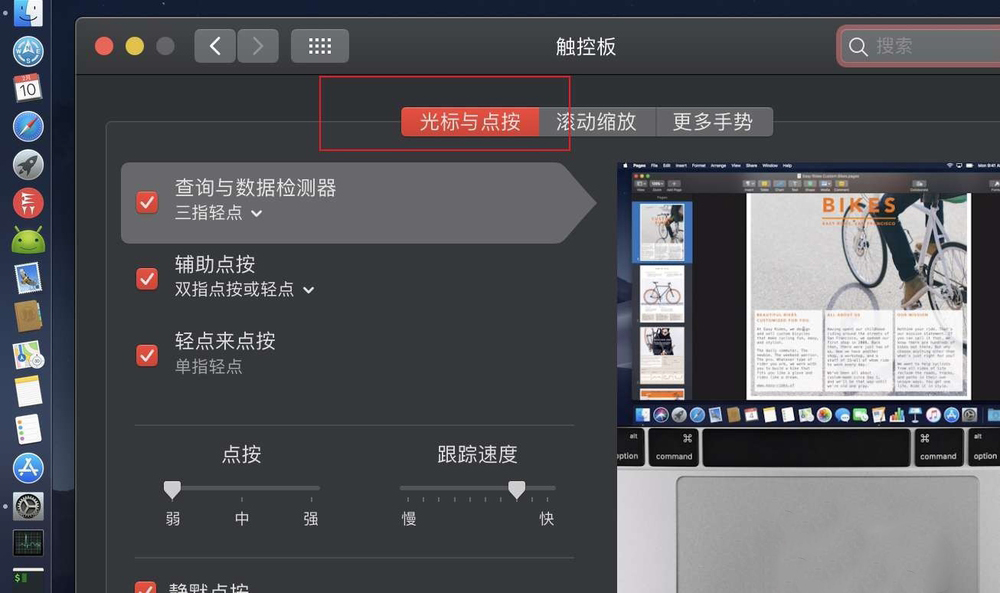
Task: Open the red circular app icon in Dock
Action: (x=28, y=203)
